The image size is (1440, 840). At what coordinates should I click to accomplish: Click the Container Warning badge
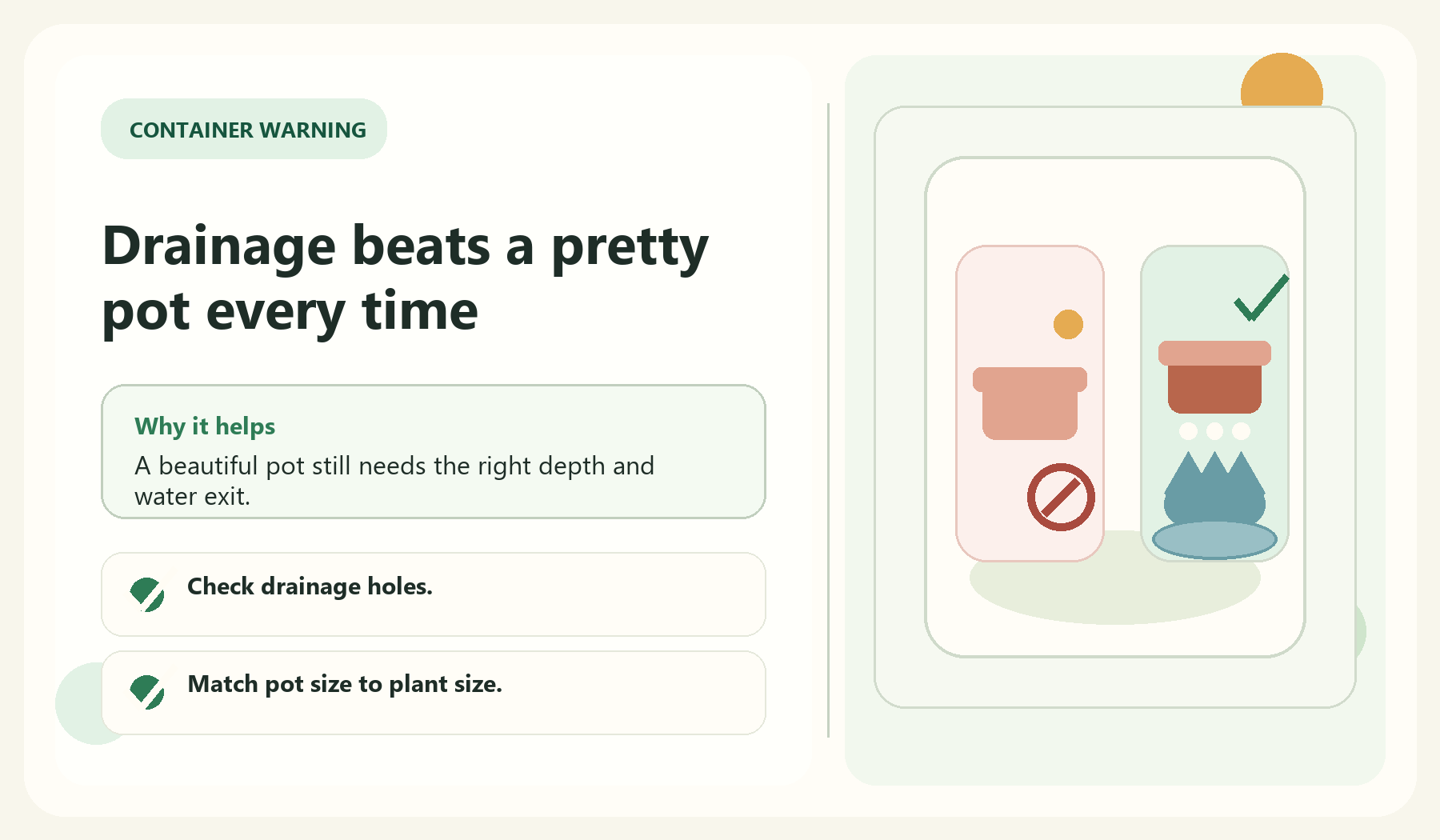click(244, 129)
